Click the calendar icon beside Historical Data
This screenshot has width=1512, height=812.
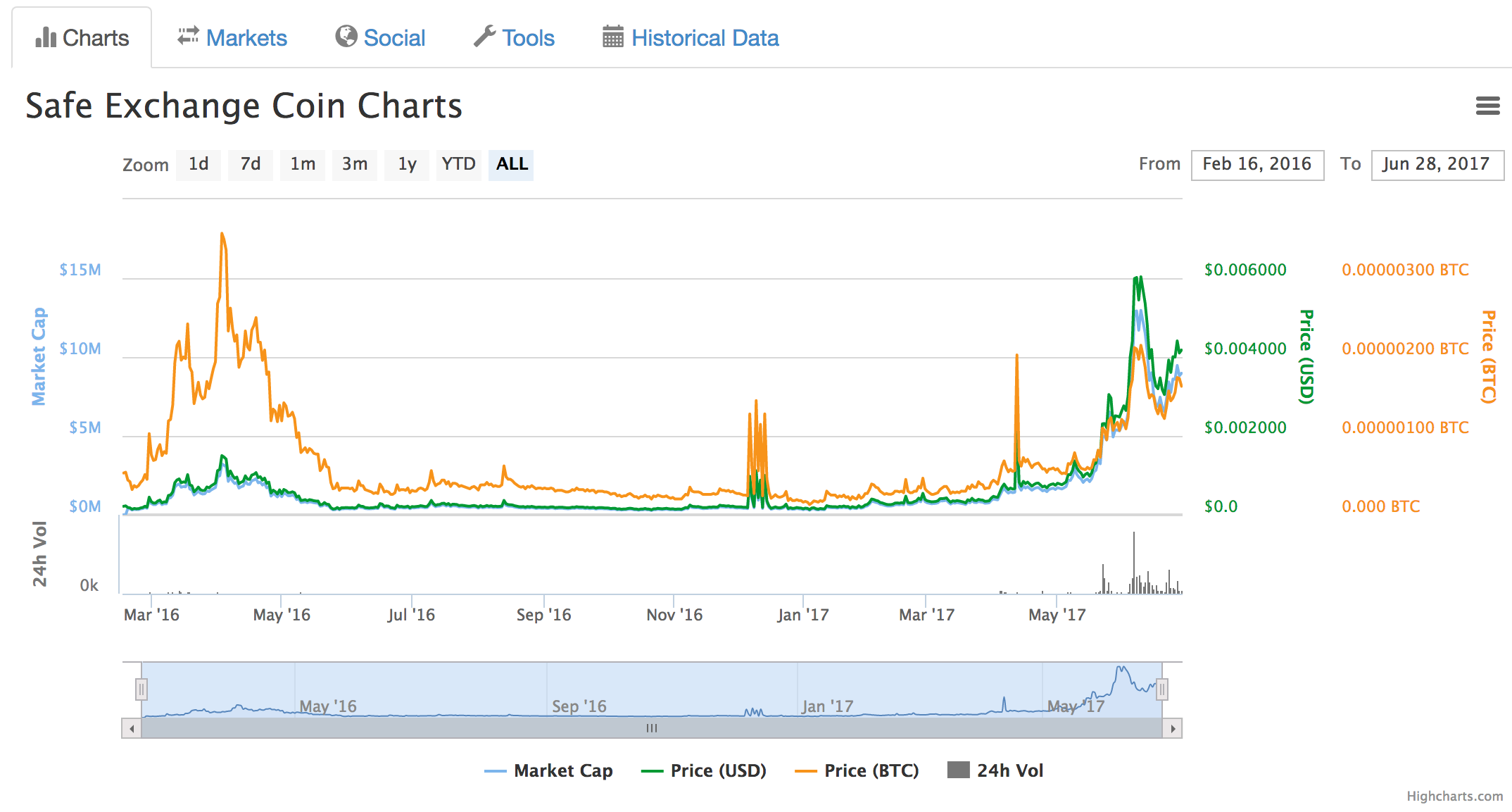[613, 36]
